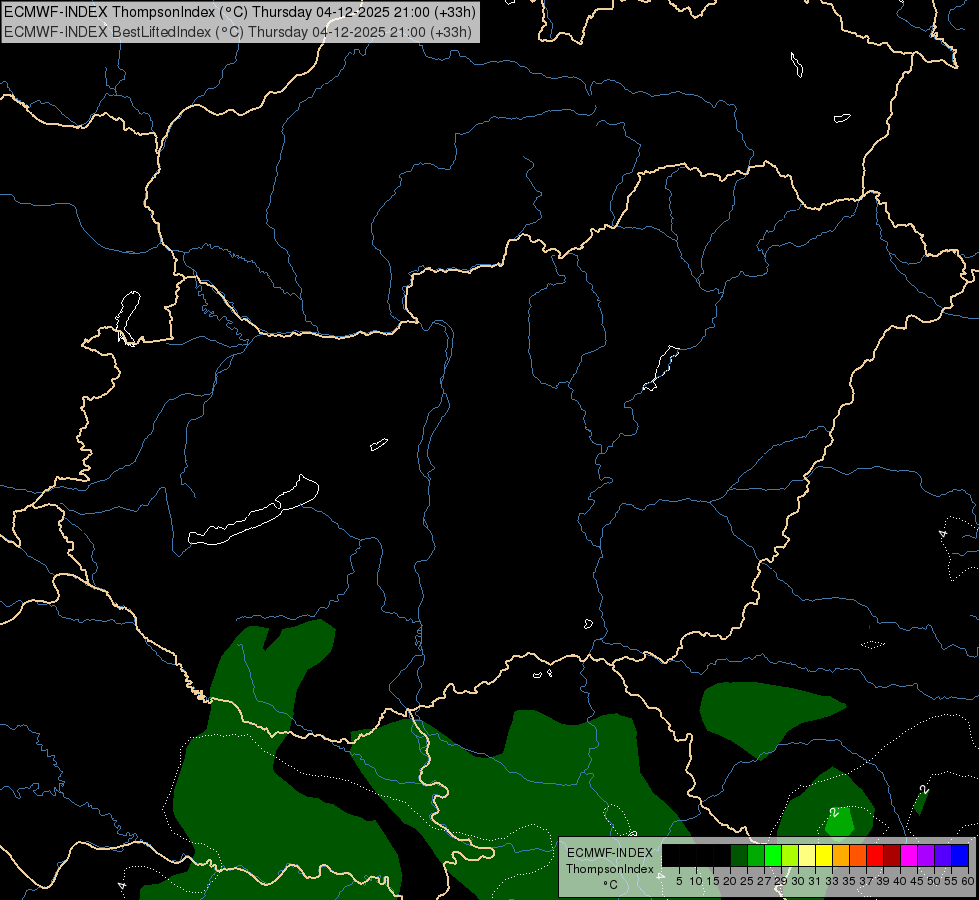Click the legend's ThompsonIndex label
Viewport: 979px width, 900px height.
pyautogui.click(x=610, y=869)
